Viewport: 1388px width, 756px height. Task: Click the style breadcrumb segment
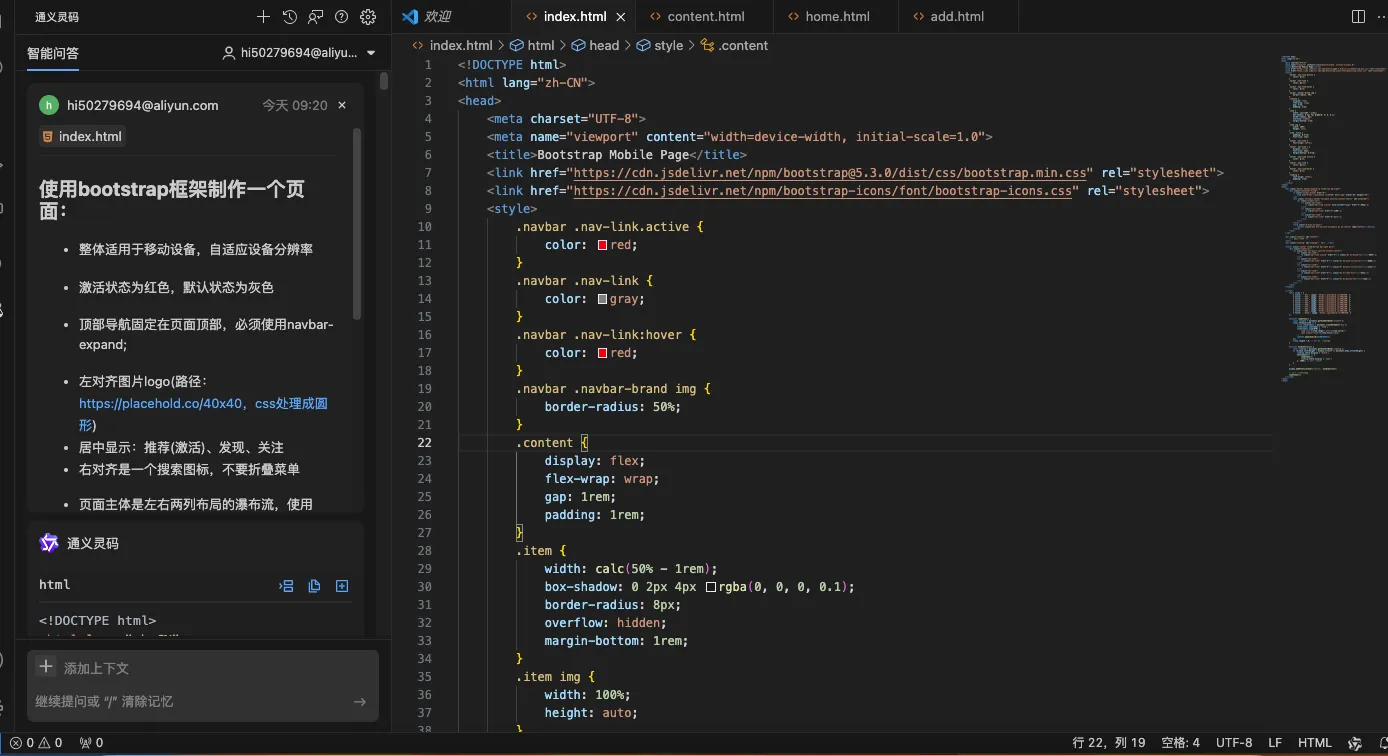(660, 45)
